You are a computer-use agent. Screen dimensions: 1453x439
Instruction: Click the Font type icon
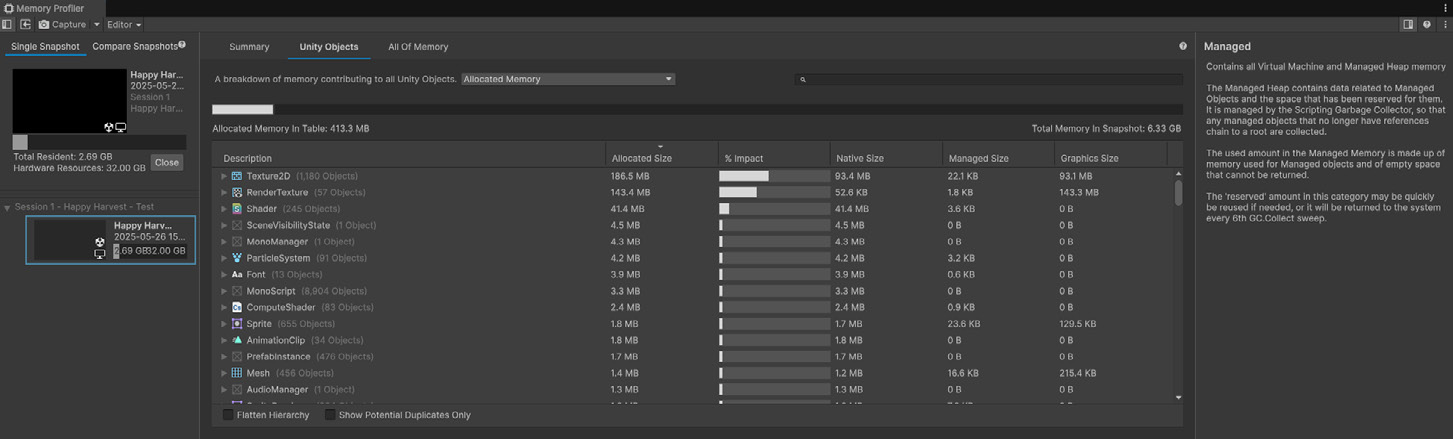(237, 274)
